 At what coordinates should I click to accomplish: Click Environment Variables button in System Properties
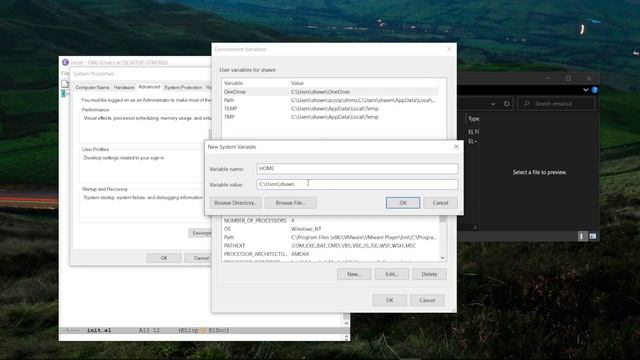[200, 233]
